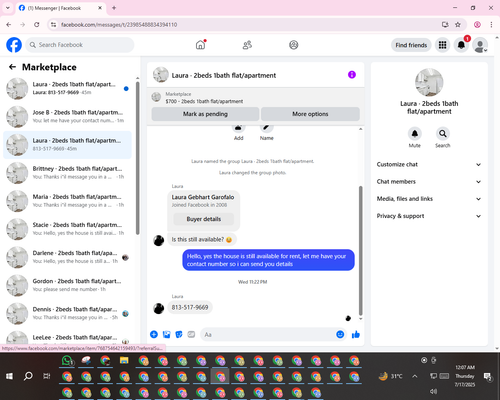Open Buyer details for Laura Gebhart Garofalo

tap(204, 219)
